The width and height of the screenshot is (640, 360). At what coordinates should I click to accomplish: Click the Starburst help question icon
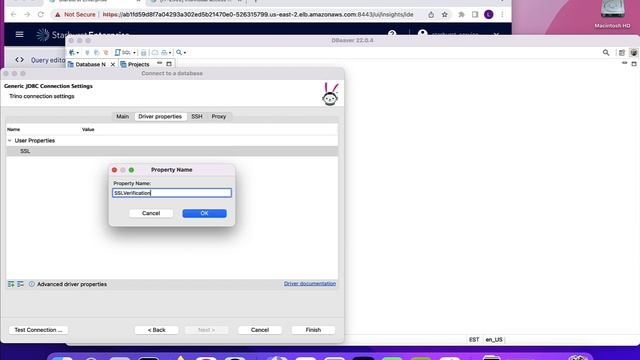(392, 34)
